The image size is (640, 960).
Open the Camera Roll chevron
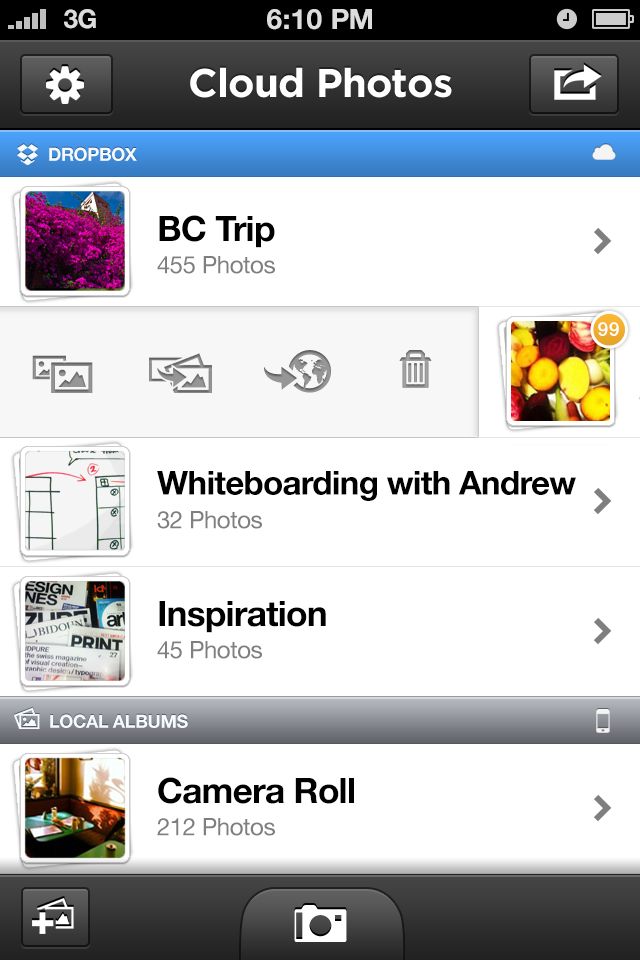[602, 808]
